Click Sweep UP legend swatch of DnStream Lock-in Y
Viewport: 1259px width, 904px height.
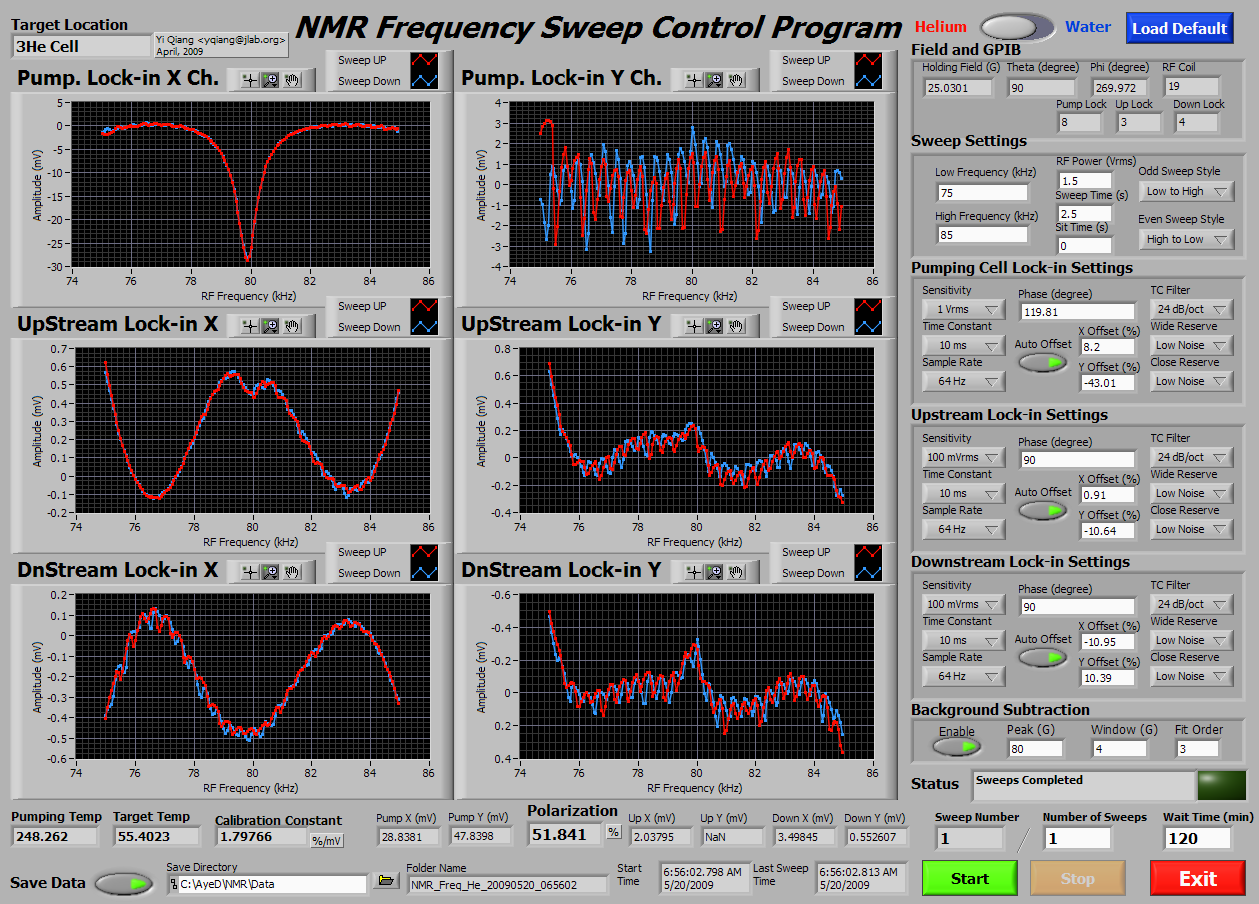869,553
